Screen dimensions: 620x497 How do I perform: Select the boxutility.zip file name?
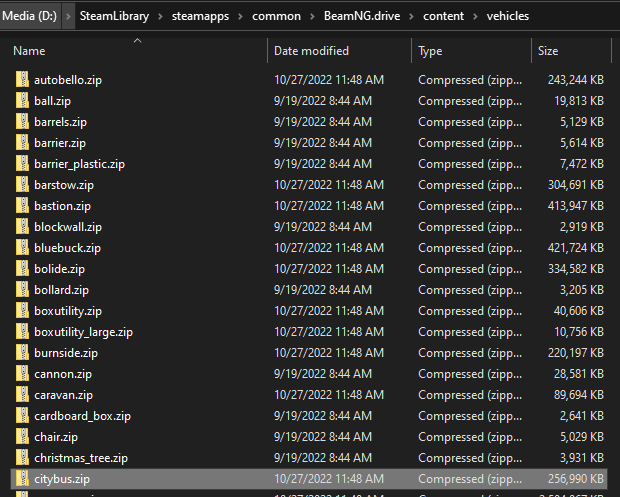[68, 311]
